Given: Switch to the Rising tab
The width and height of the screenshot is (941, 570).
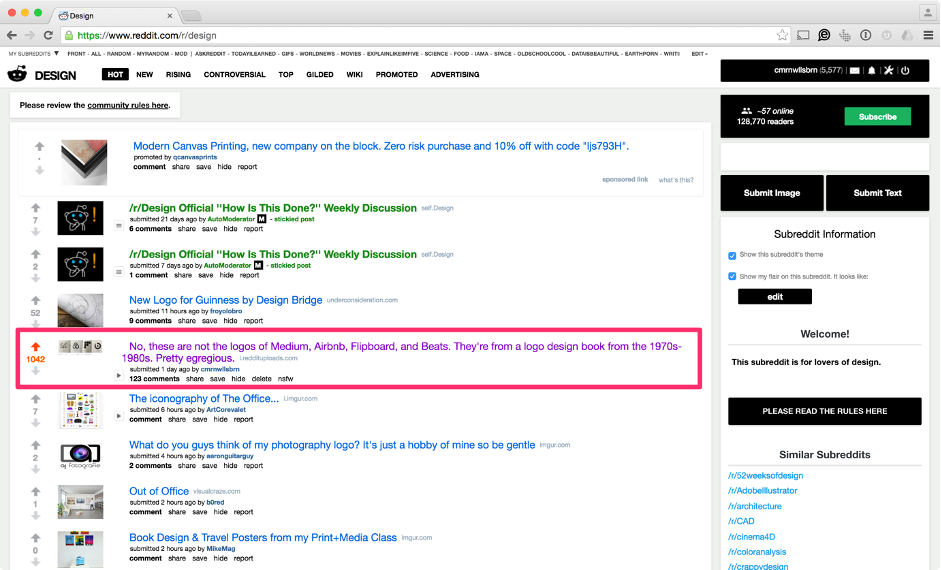Looking at the screenshot, I should (178, 74).
